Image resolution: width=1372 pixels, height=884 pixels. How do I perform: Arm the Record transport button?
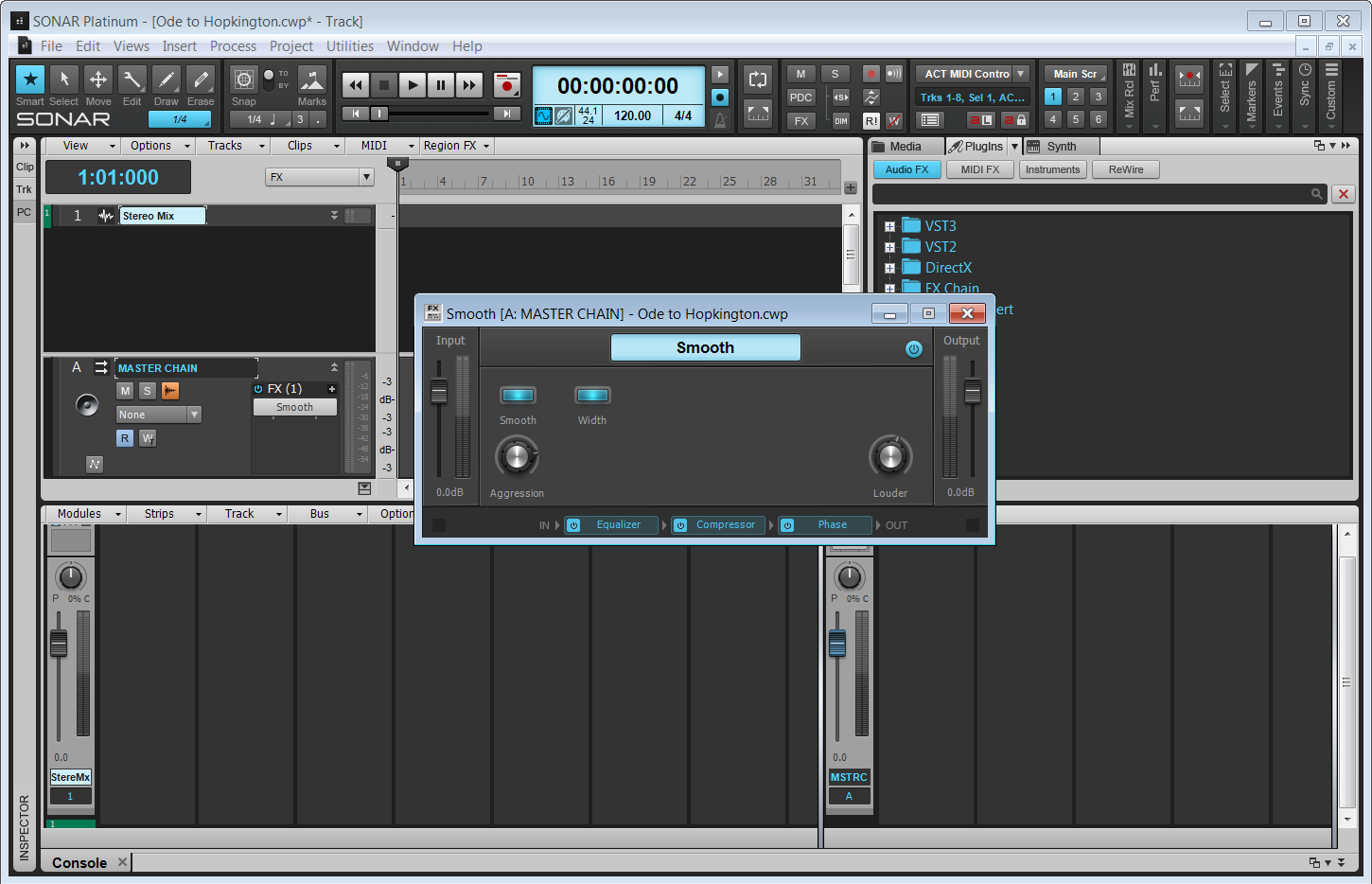(x=507, y=85)
